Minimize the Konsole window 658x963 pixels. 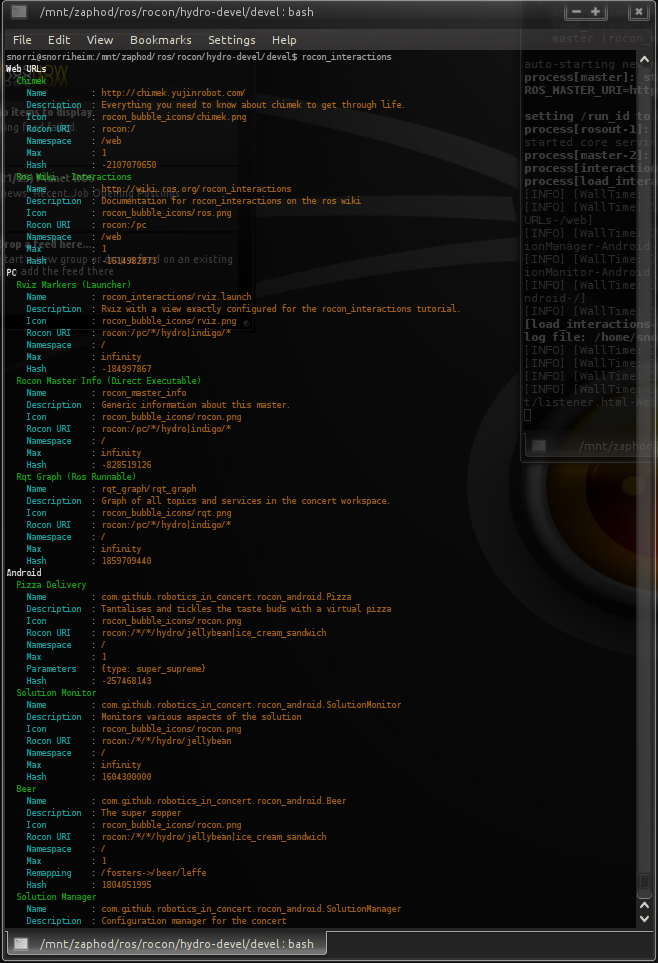[x=575, y=12]
